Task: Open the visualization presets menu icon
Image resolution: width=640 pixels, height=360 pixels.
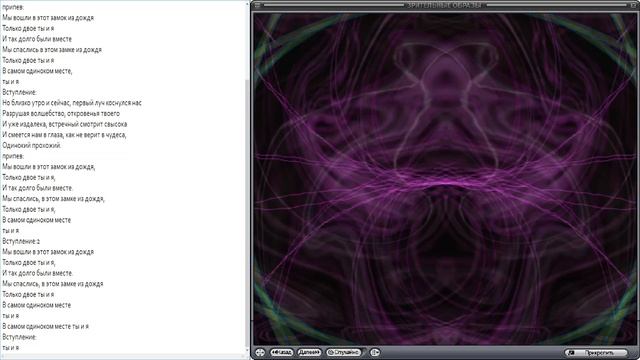Action: pyautogui.click(x=375, y=352)
